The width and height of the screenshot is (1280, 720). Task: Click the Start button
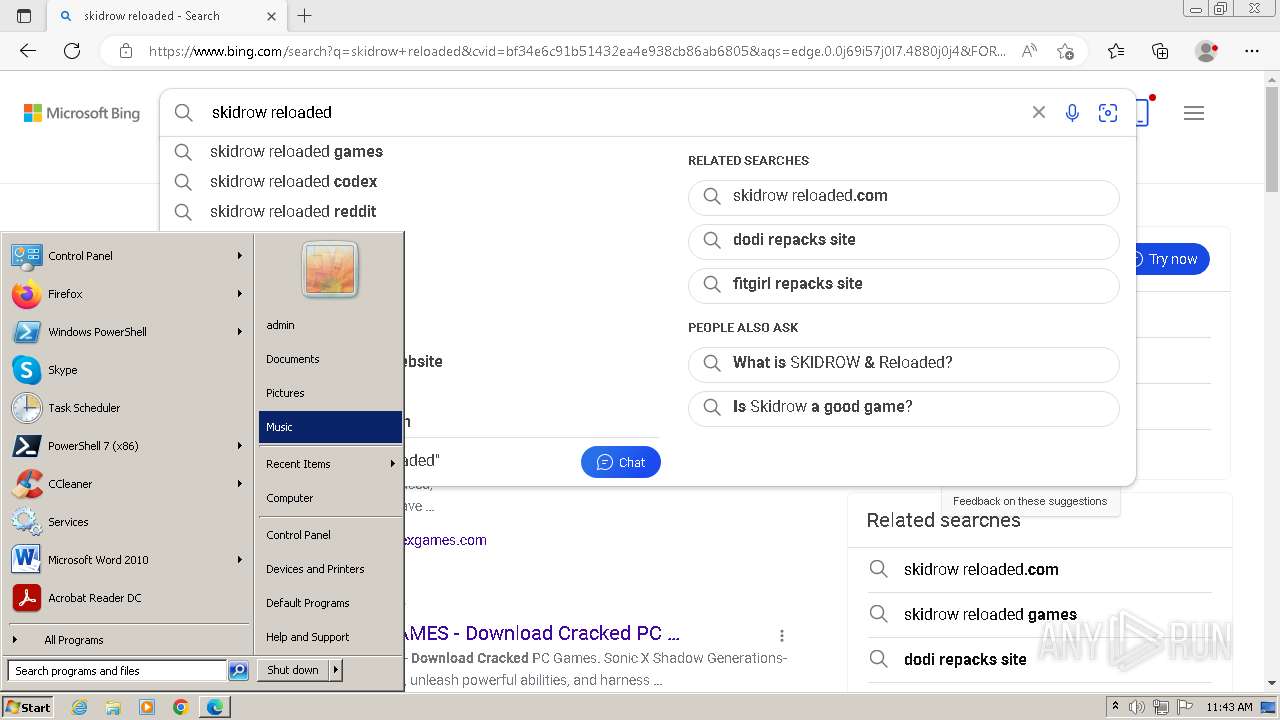click(x=27, y=707)
